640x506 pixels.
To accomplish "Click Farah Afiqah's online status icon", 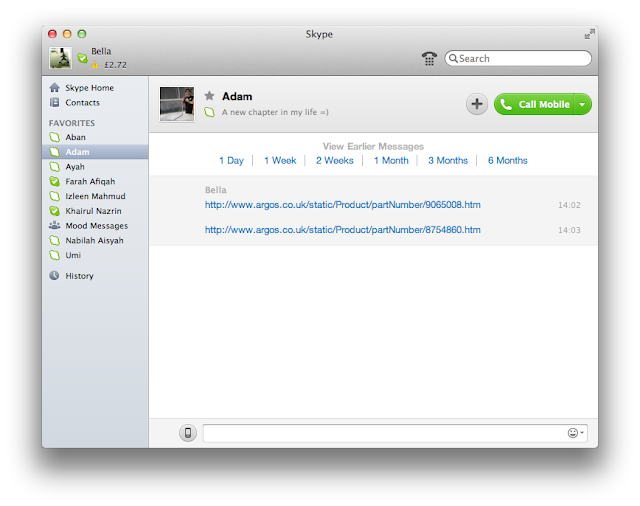I will tap(54, 181).
